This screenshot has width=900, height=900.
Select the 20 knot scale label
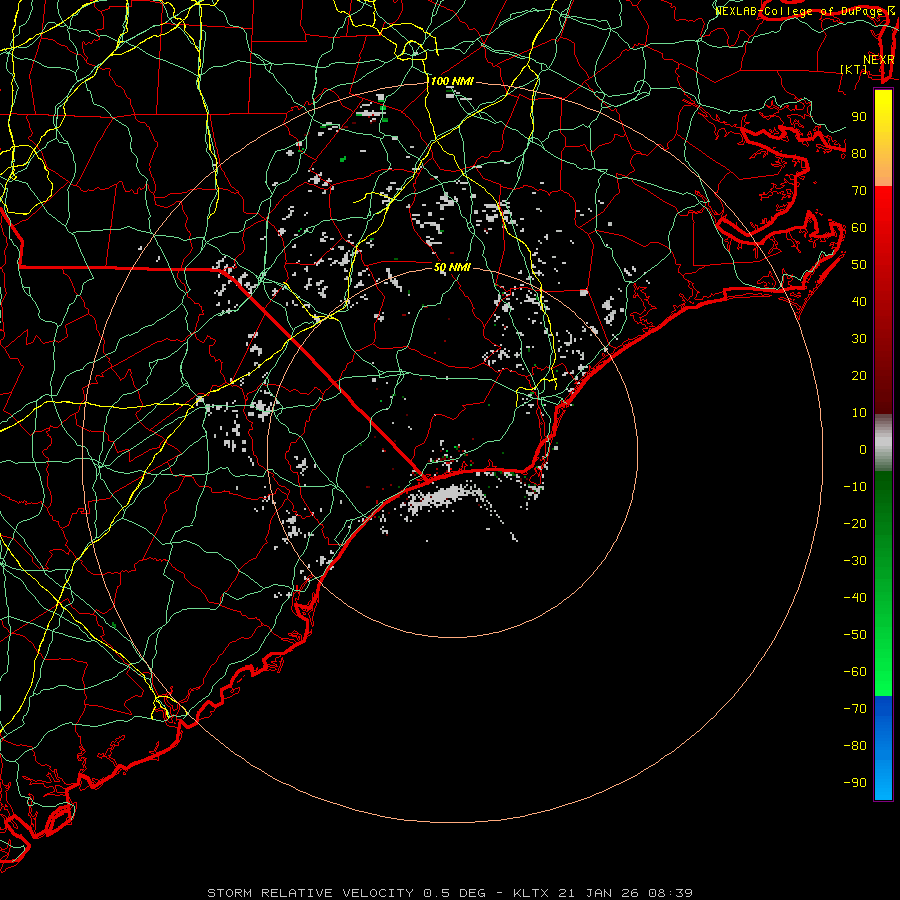[x=859, y=375]
